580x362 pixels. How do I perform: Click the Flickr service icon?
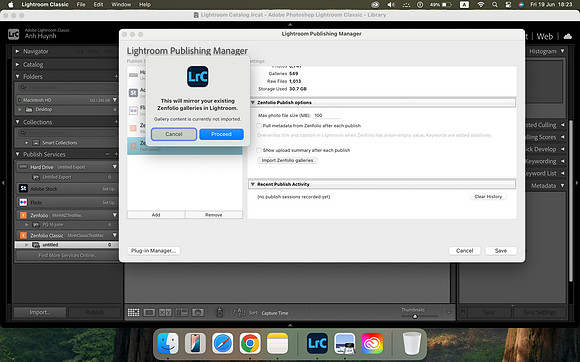point(23,202)
